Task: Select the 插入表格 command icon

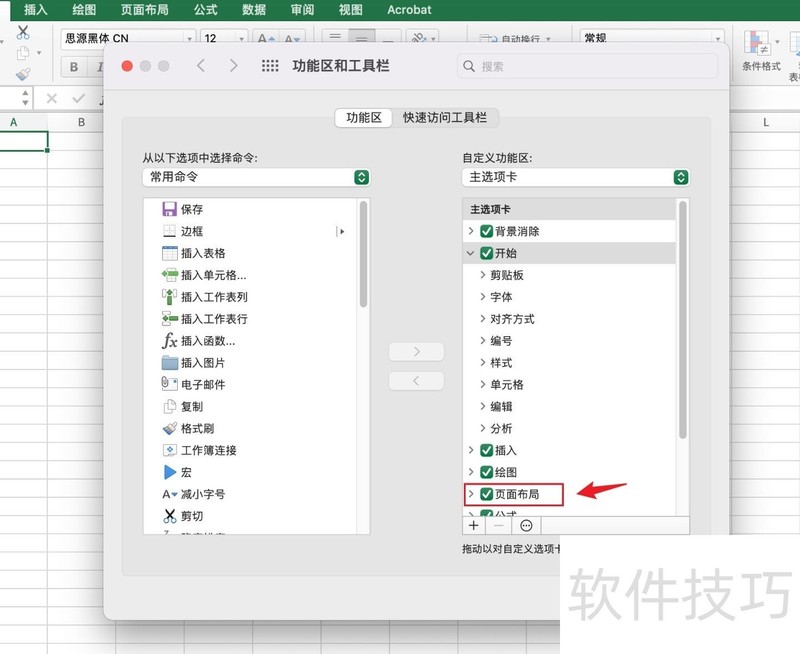Action: point(169,253)
